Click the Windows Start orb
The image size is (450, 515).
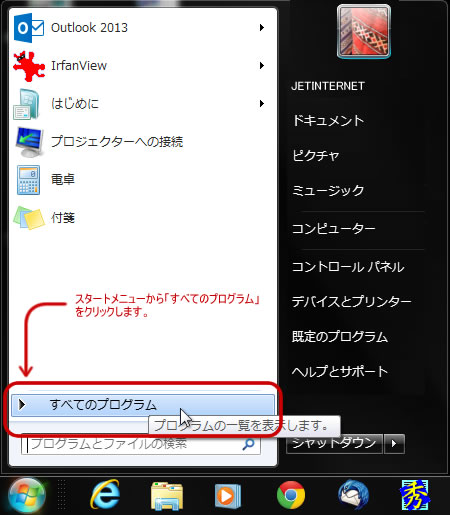(x=27, y=496)
